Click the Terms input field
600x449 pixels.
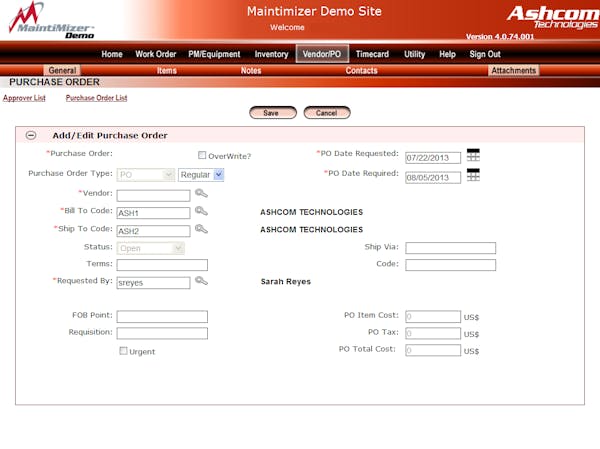(162, 265)
